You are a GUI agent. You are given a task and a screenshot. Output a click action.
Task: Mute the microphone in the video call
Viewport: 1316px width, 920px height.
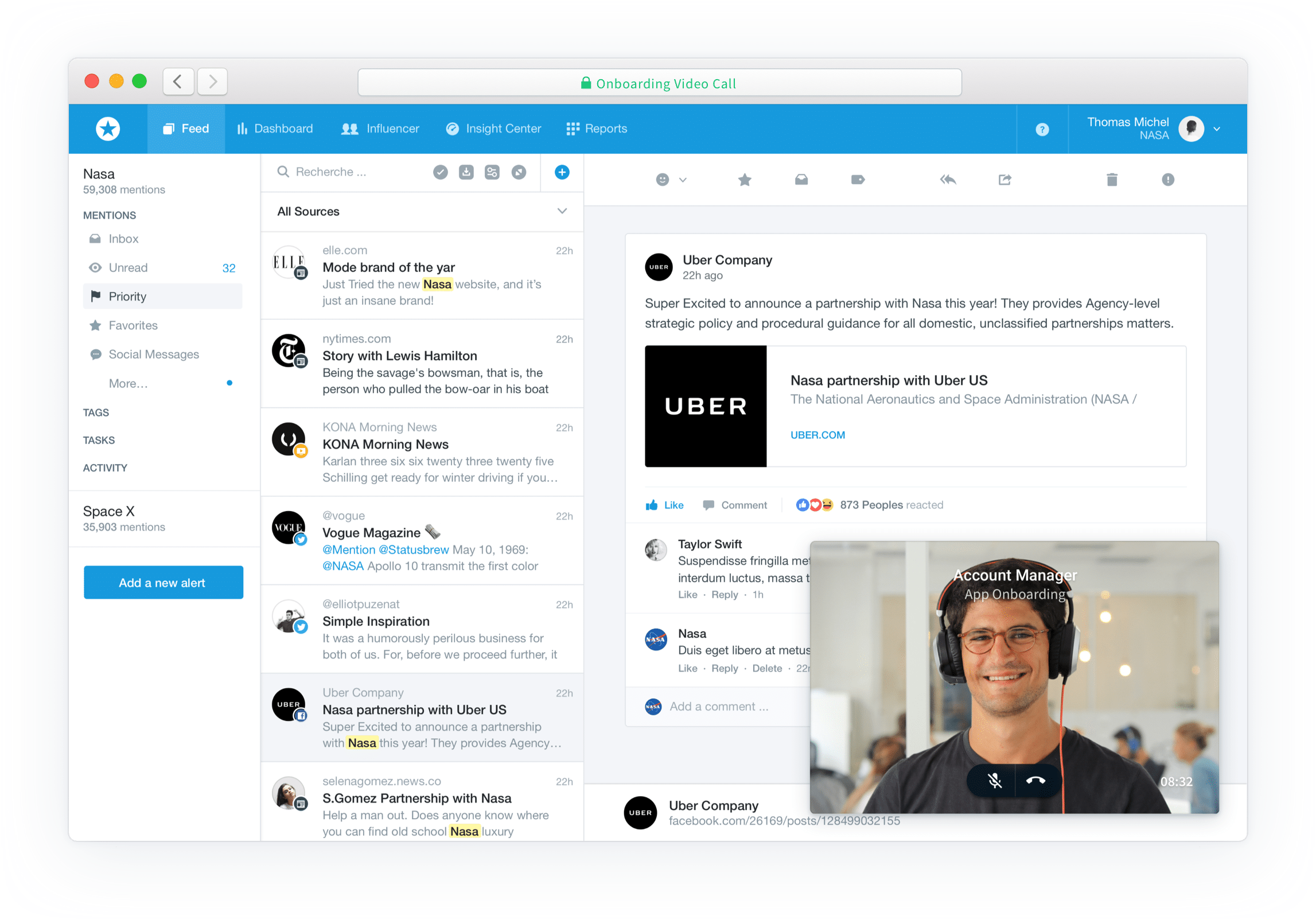click(994, 780)
